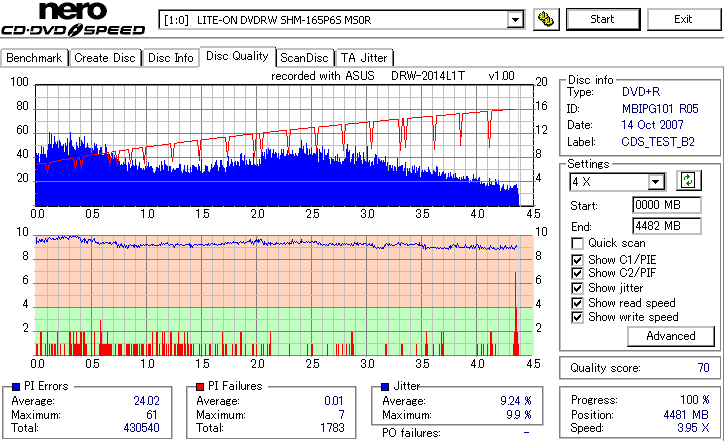Toggle Show write speed checkbox
724x441 pixels.
click(x=577, y=317)
